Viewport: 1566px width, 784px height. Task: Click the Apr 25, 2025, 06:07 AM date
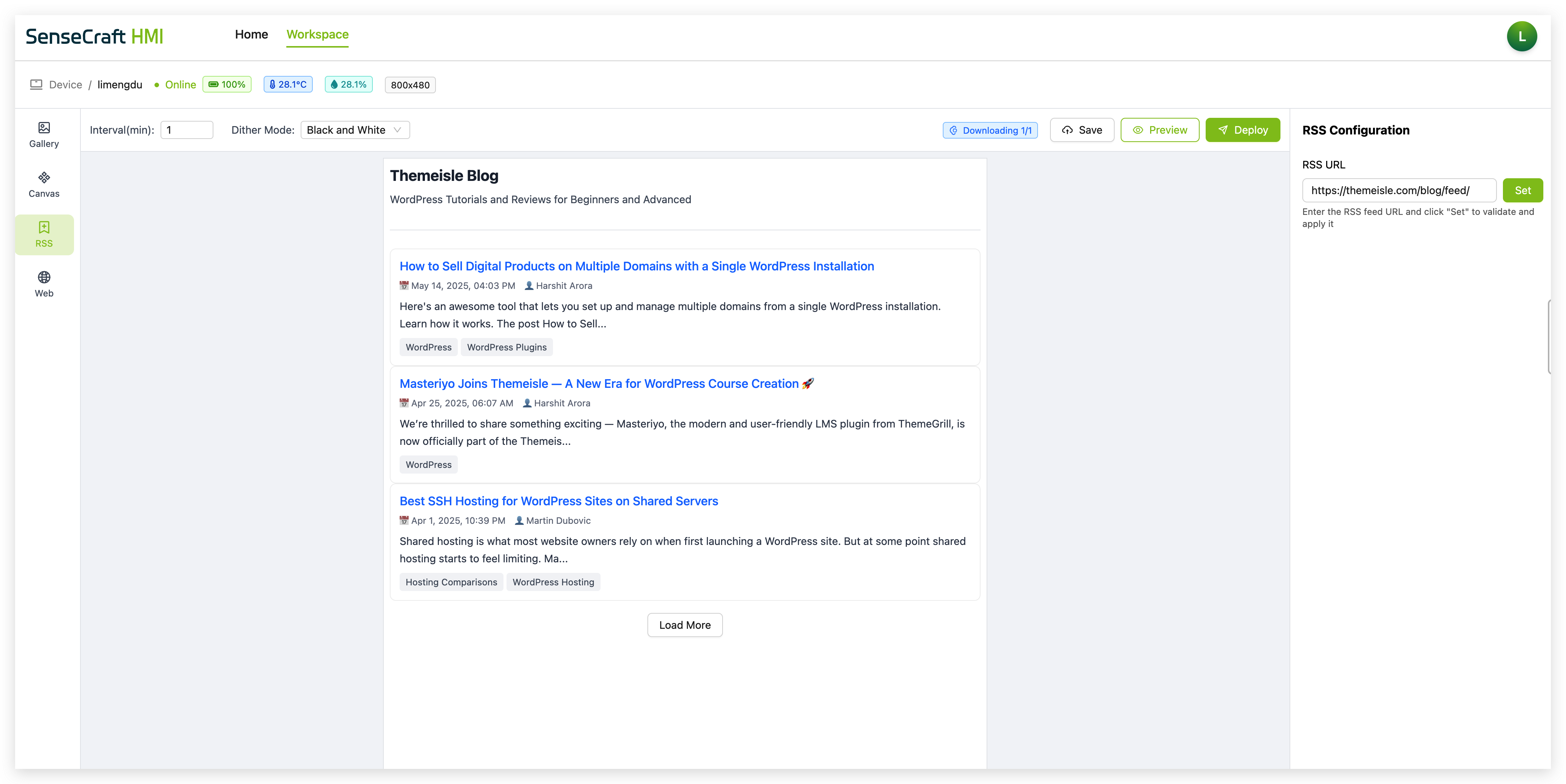(x=462, y=403)
